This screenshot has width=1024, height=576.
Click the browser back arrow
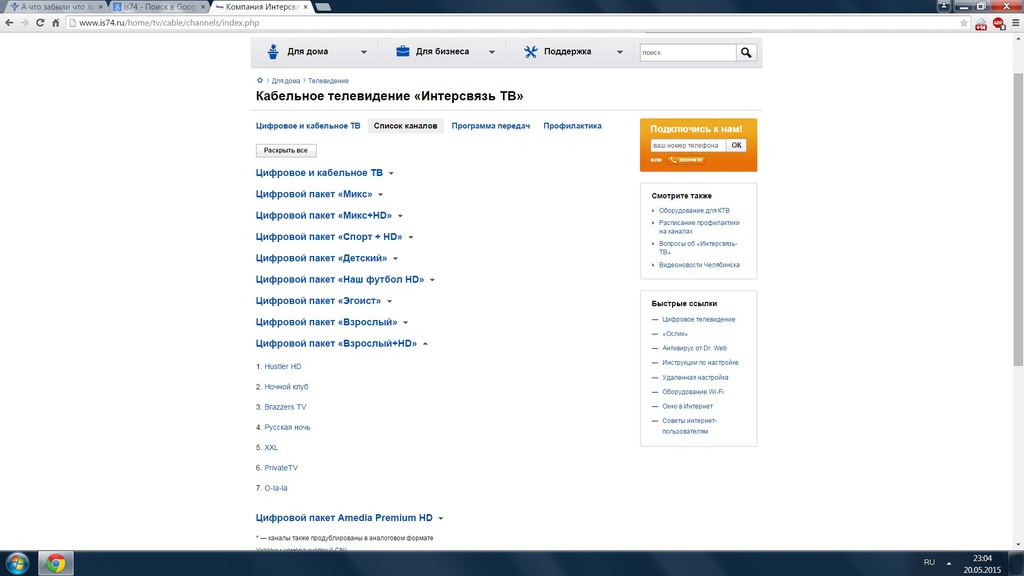[x=9, y=23]
